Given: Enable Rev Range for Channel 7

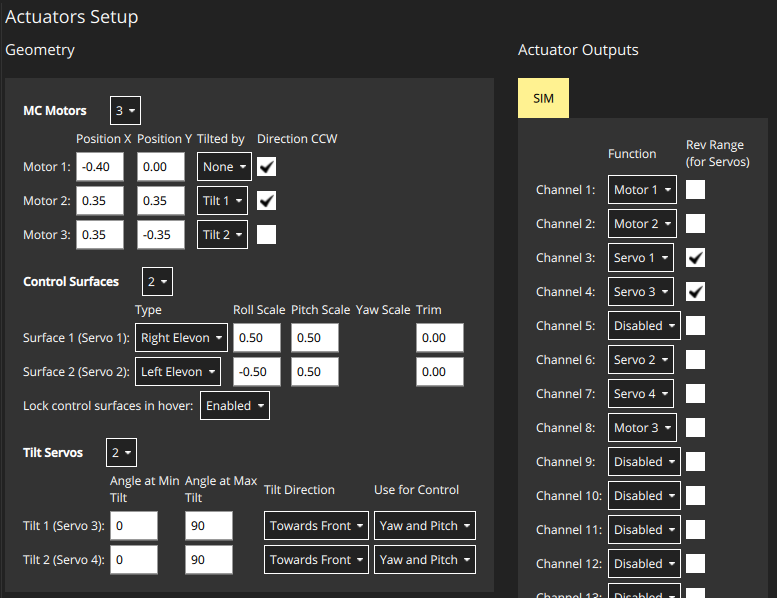Looking at the screenshot, I should (695, 393).
